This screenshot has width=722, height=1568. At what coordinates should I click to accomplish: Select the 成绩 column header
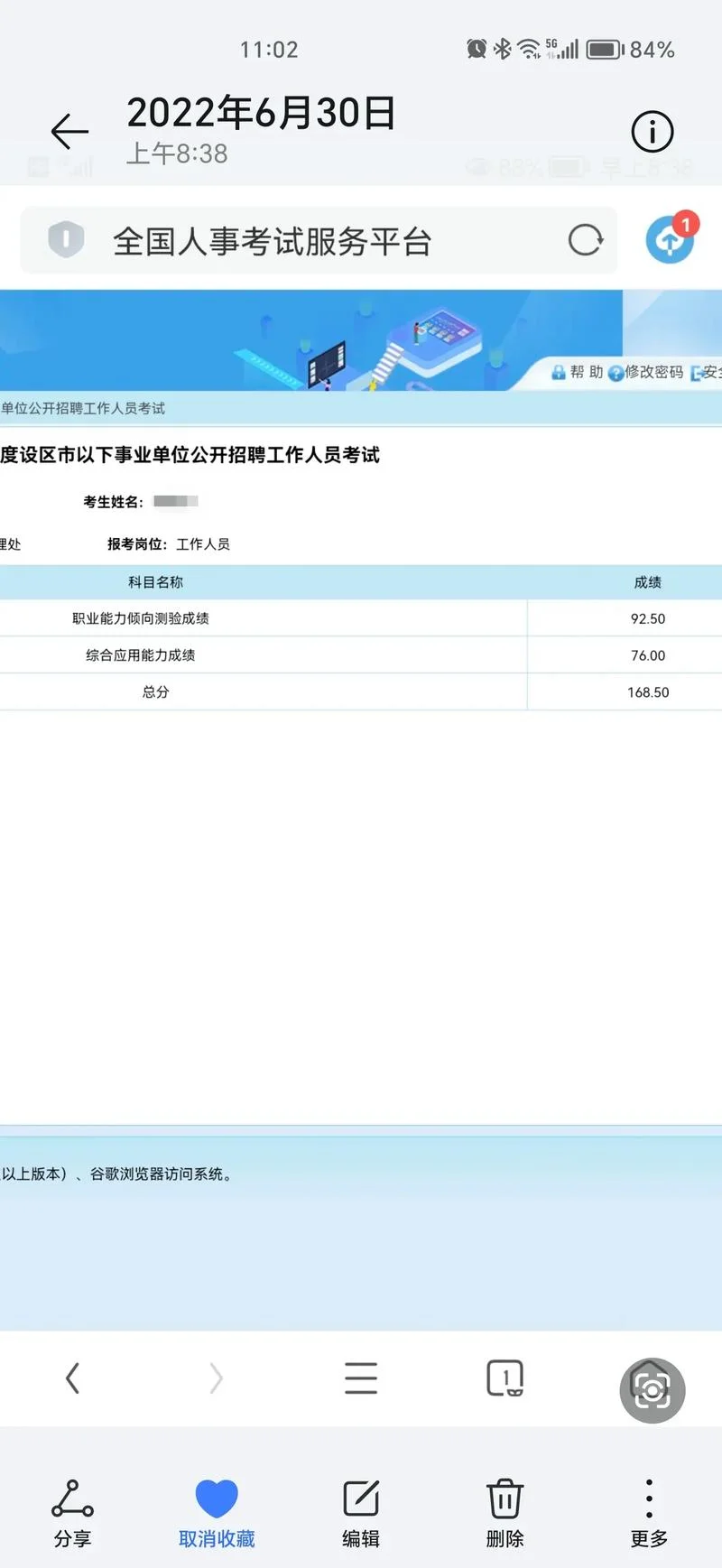click(648, 582)
